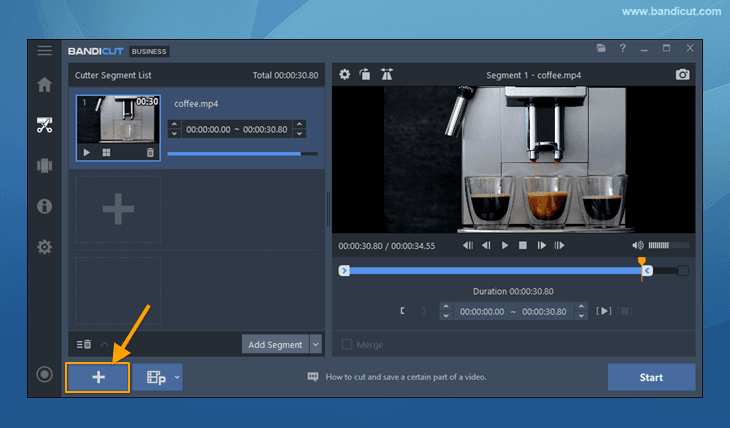Expand the Add Segment dropdown arrow
Image resolution: width=730 pixels, height=428 pixels.
316,345
